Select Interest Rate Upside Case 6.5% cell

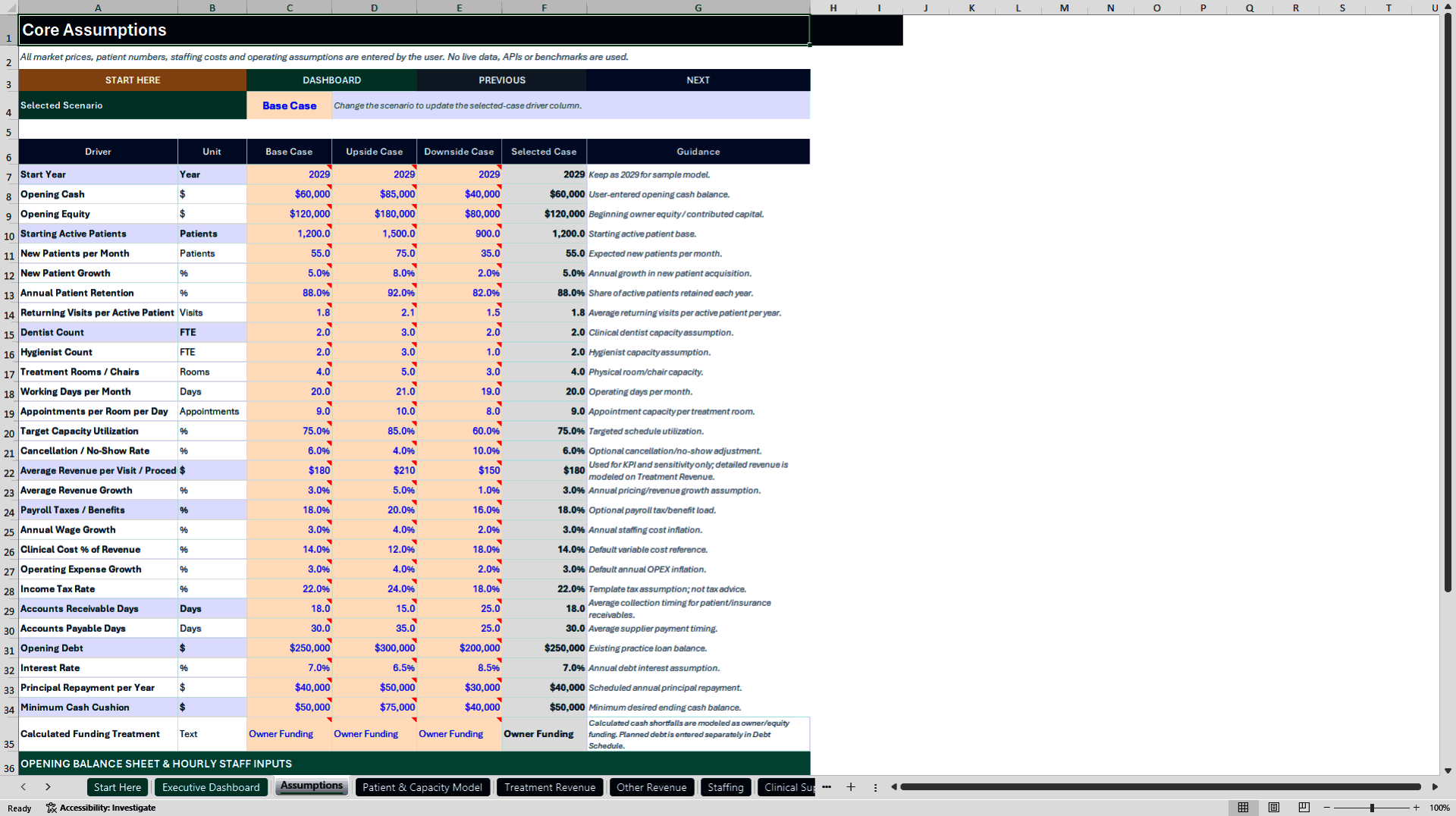tap(375, 668)
